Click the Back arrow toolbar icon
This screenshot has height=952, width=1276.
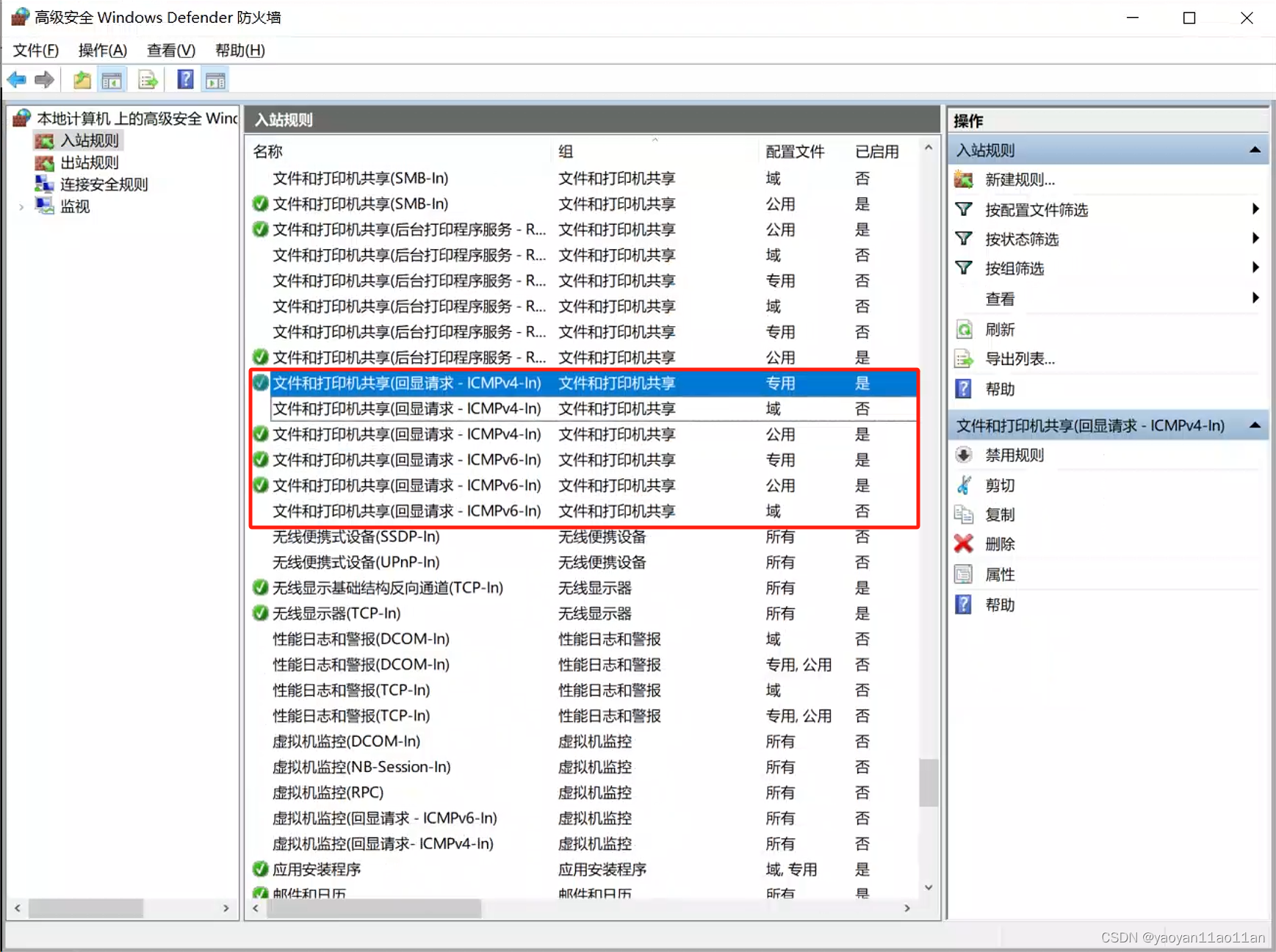pyautogui.click(x=17, y=79)
